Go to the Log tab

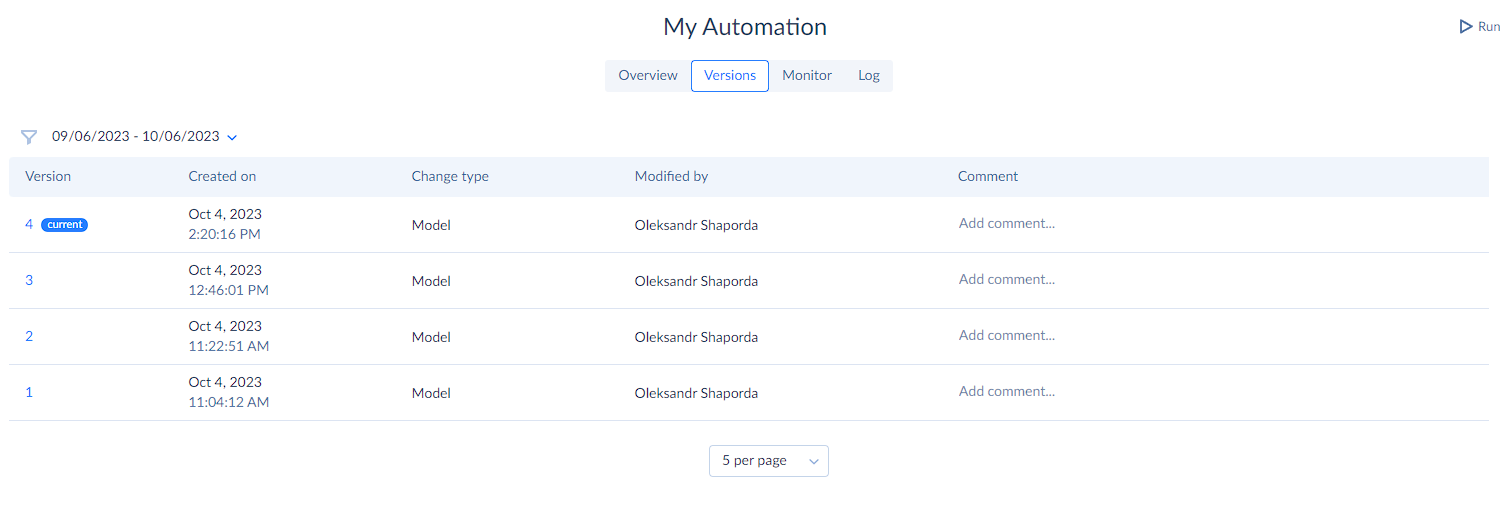[x=869, y=76]
